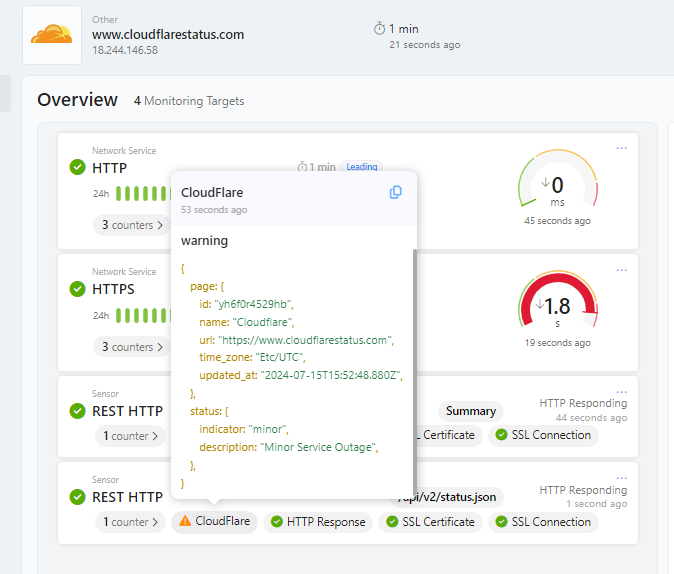This screenshot has height=574, width=674.
Task: Select the bottom SSL Certificate chip
Action: coord(431,522)
